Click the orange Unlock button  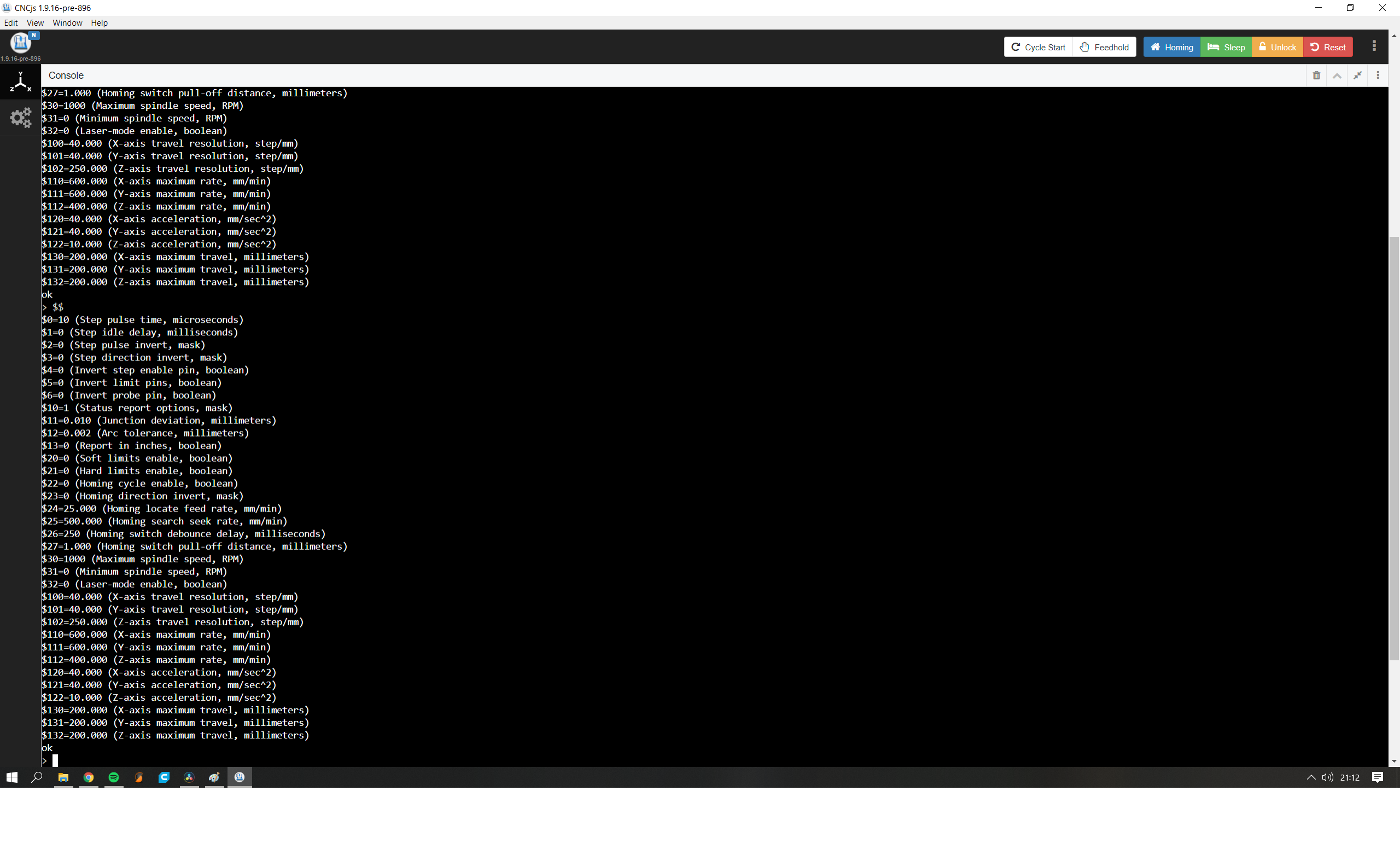tap(1277, 47)
